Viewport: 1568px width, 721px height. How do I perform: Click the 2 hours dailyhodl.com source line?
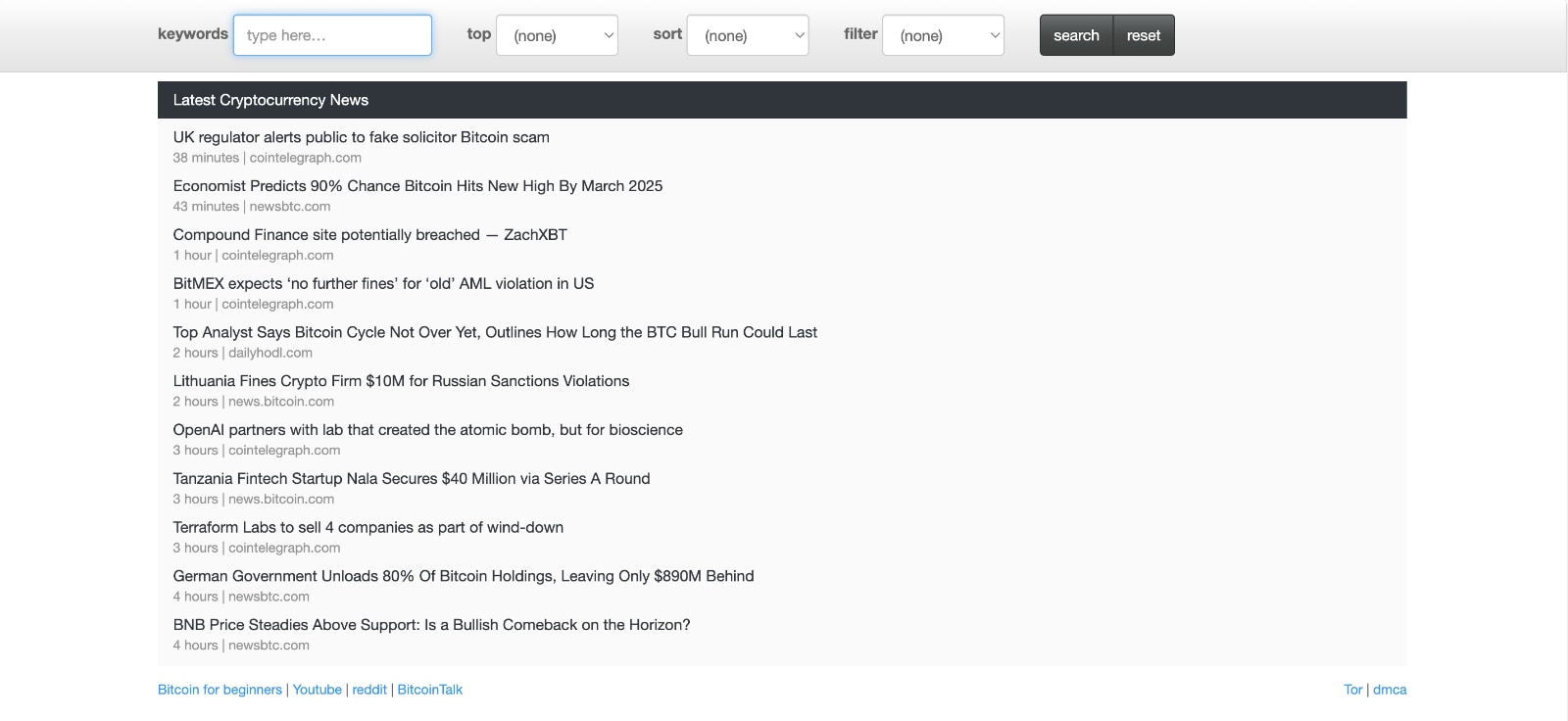243,353
